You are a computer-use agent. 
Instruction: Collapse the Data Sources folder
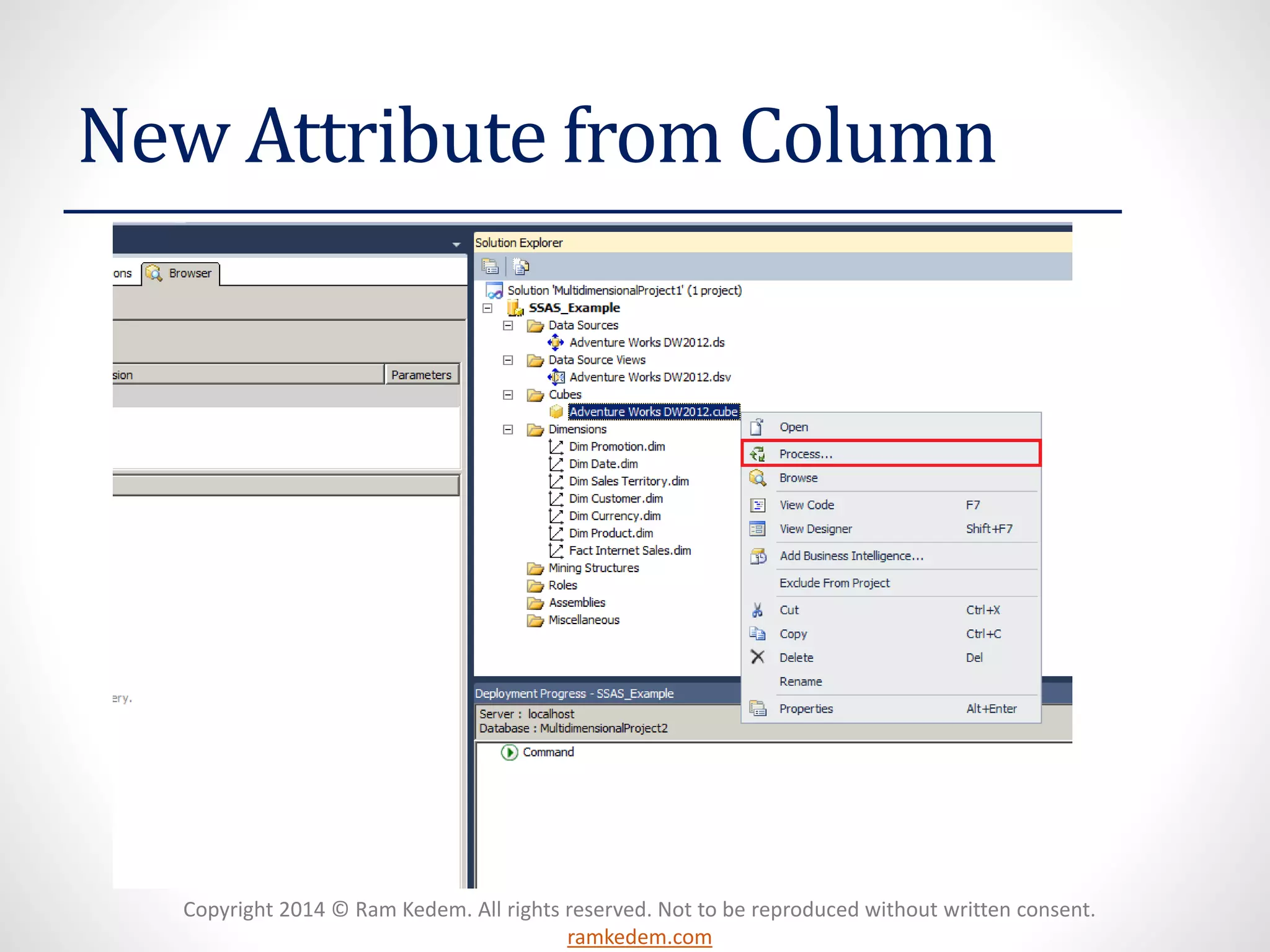pos(508,325)
